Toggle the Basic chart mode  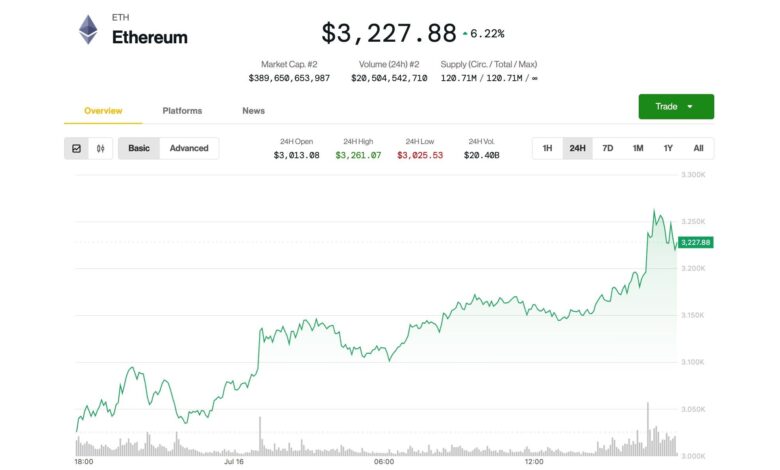click(x=139, y=148)
